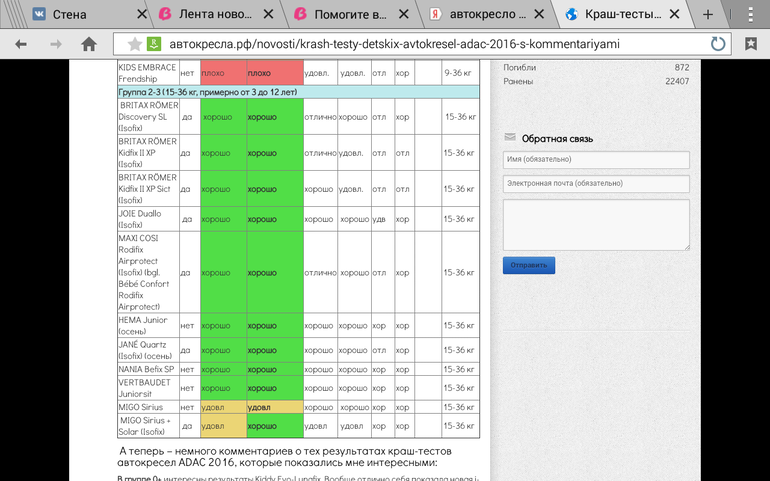
Task: Switch to the Стена tab
Action: click(68, 15)
